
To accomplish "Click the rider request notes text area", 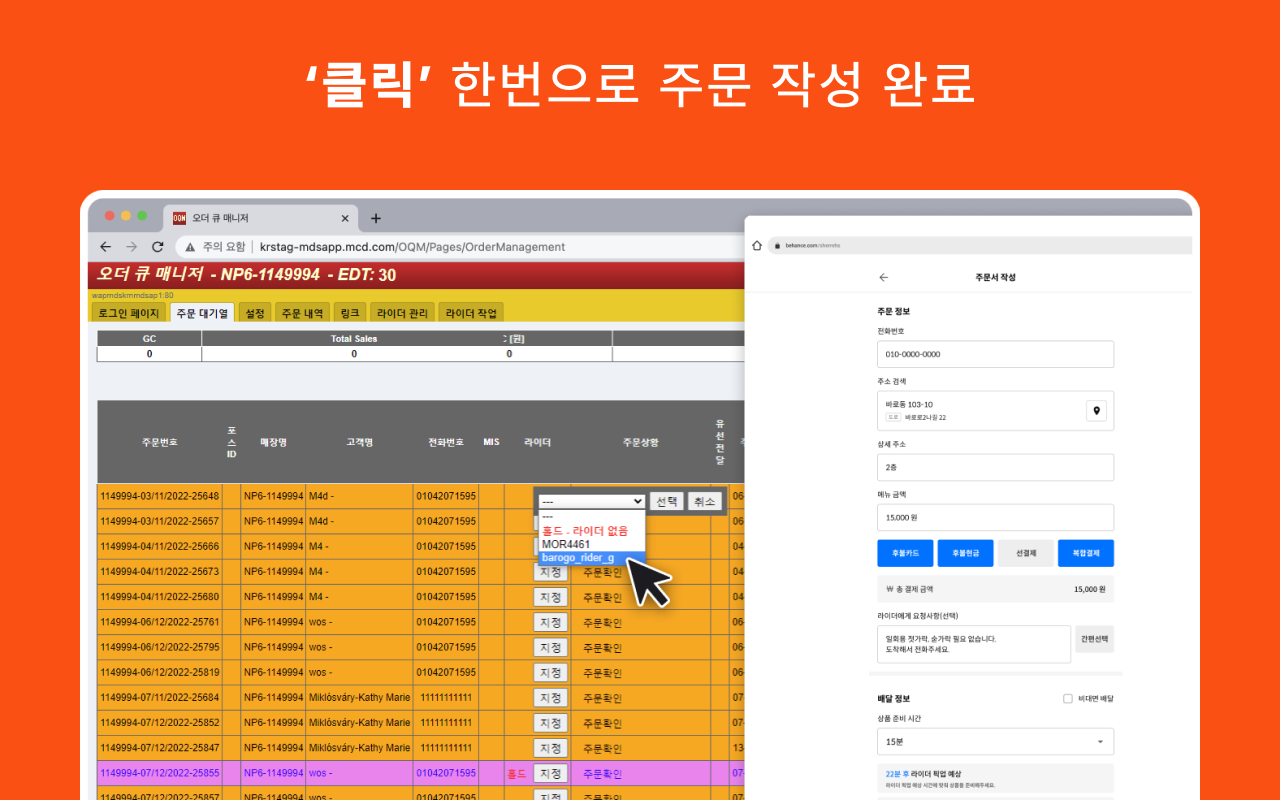I will [974, 644].
